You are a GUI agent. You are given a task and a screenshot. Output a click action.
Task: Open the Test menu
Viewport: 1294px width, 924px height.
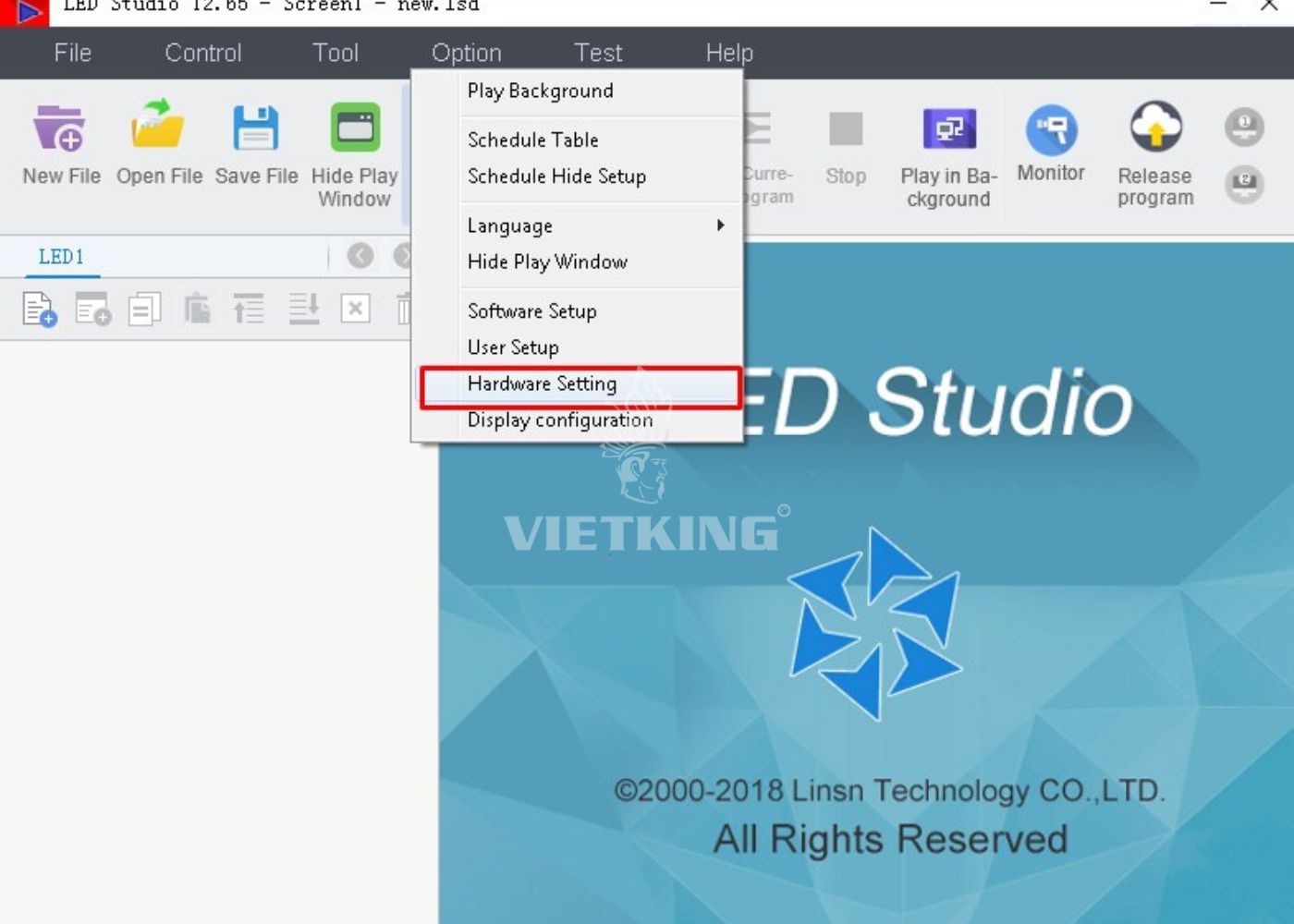(x=597, y=53)
